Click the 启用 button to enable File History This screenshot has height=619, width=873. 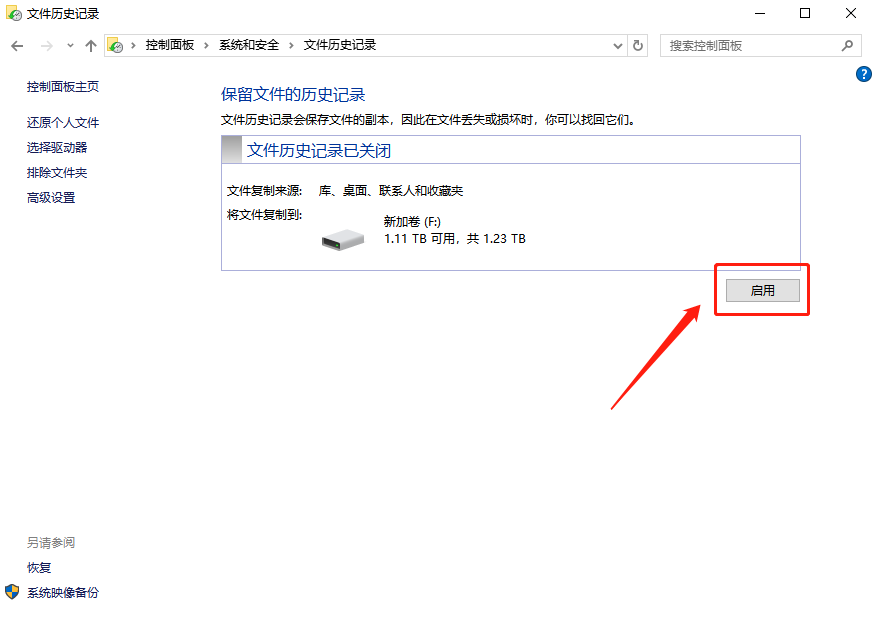(x=762, y=291)
